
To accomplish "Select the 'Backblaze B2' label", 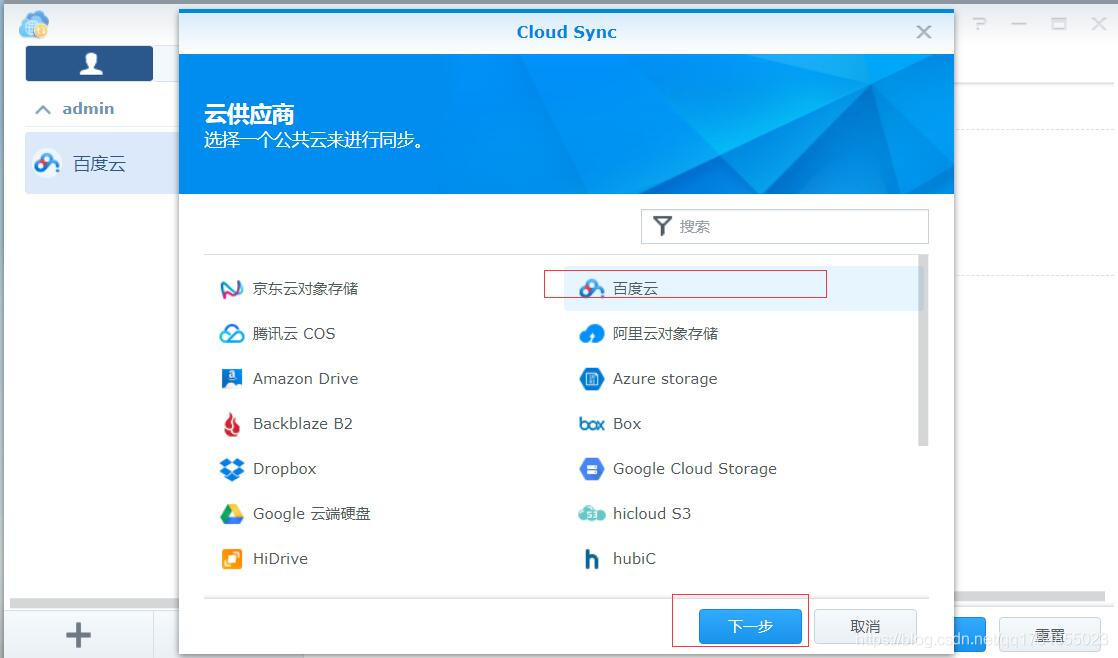I will tap(302, 423).
